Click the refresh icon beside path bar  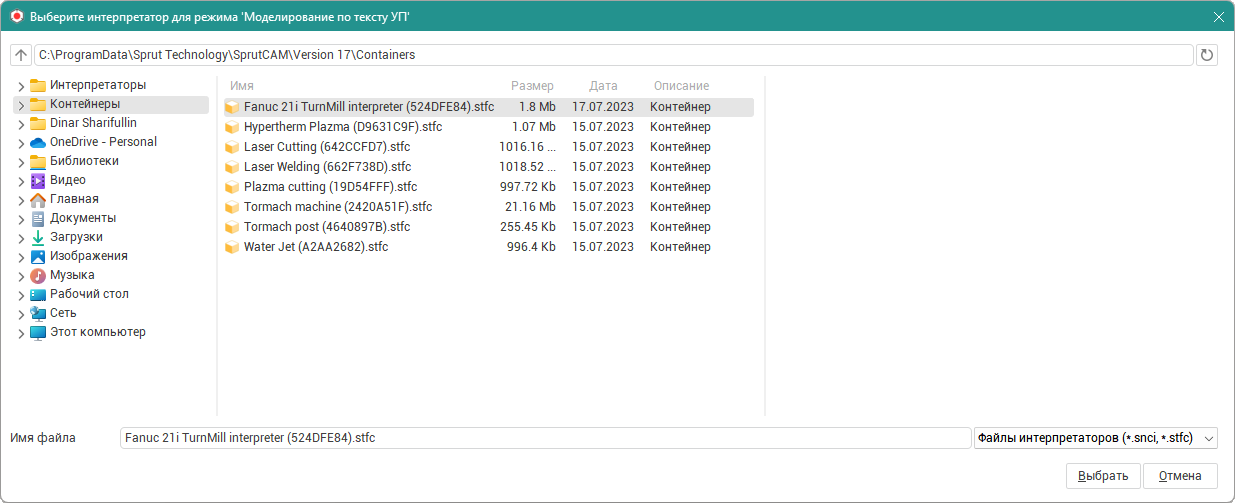[1207, 55]
